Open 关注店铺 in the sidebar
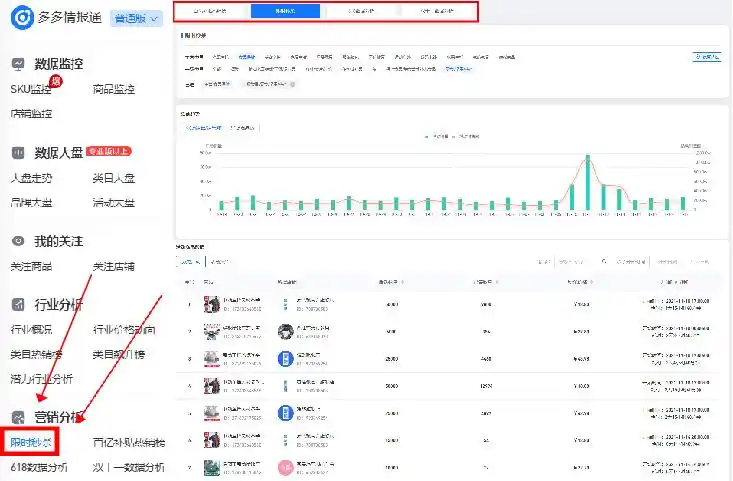Viewport: 733px width, 481px height. (x=113, y=267)
